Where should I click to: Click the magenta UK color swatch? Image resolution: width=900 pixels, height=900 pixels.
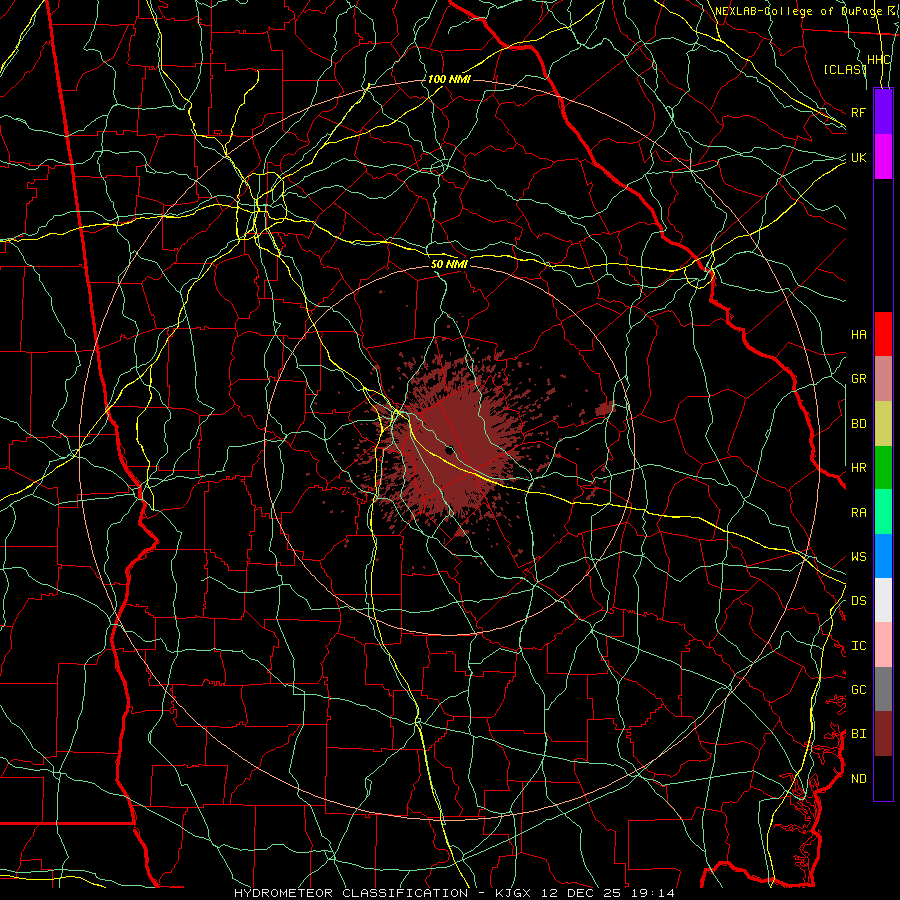[883, 157]
